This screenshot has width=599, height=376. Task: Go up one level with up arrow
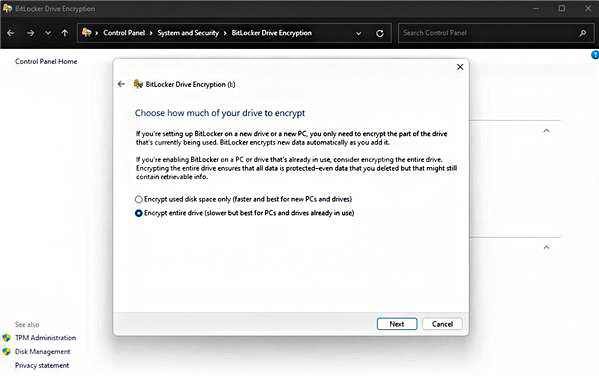65,33
